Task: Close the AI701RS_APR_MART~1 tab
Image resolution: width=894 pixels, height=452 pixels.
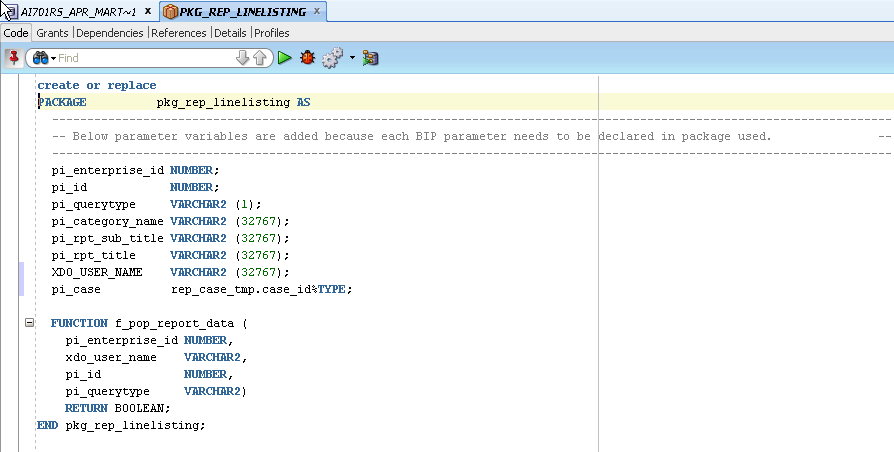Action: pyautogui.click(x=148, y=11)
